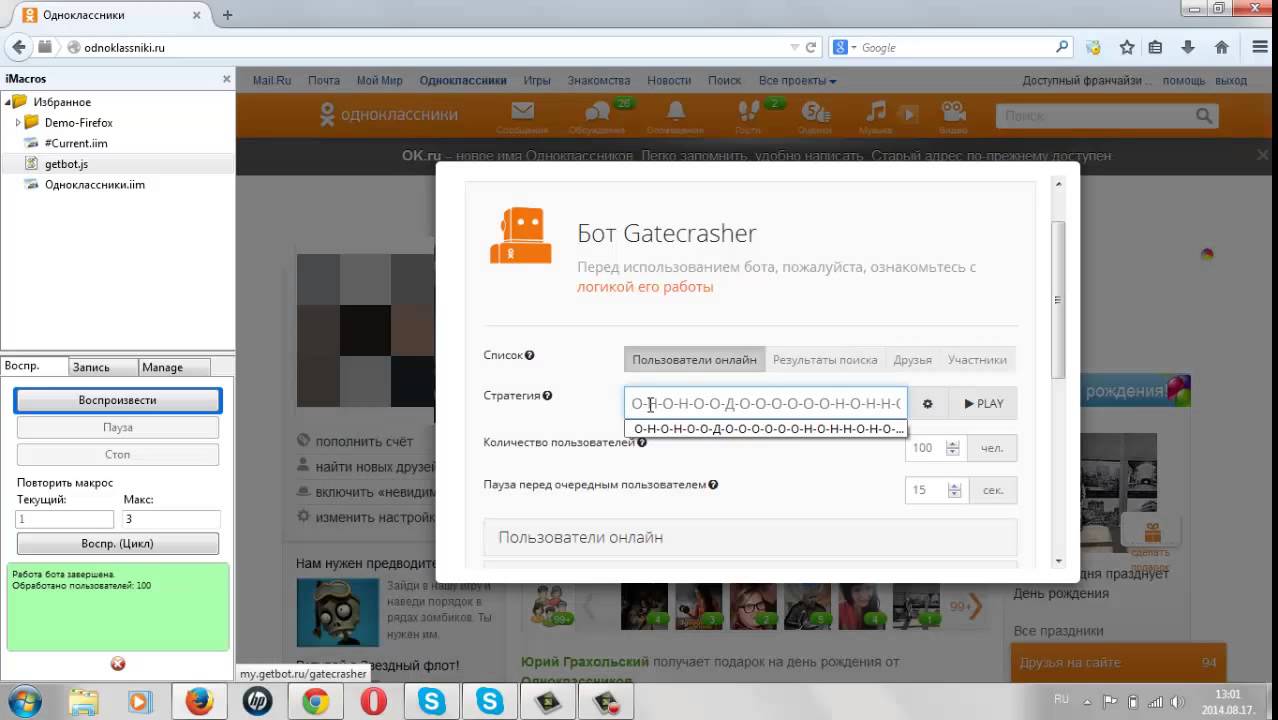Click the Воспр. (Цикл) loop button
1278x720 pixels.
118,544
